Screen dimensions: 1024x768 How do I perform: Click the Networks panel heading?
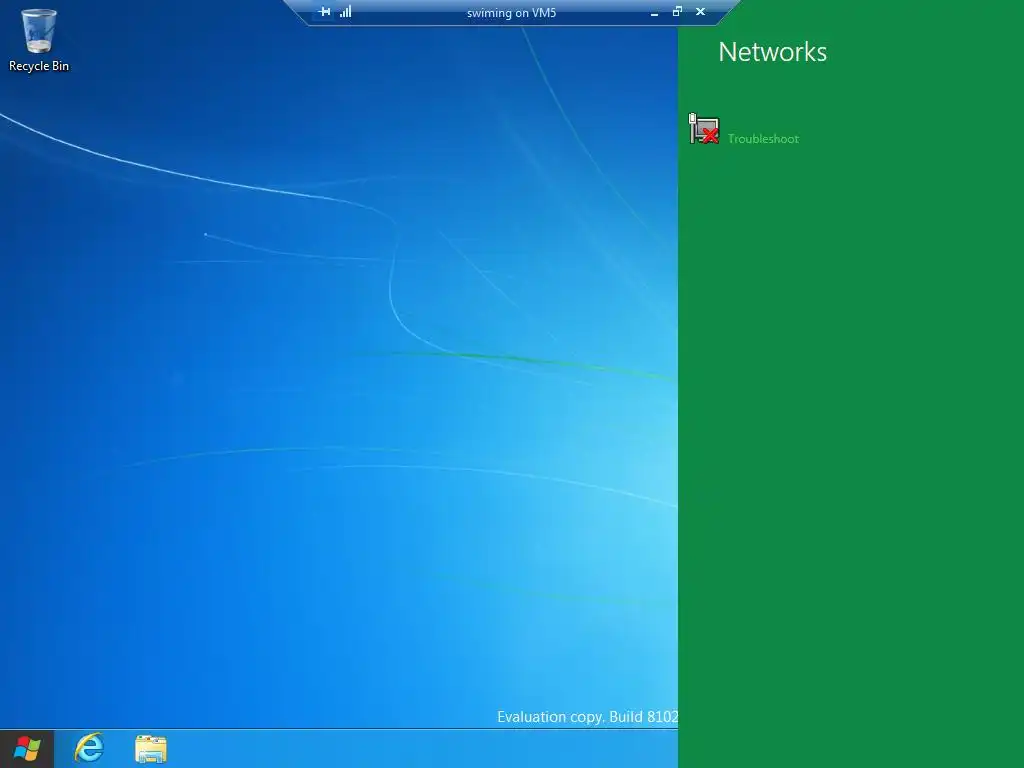pyautogui.click(x=773, y=52)
